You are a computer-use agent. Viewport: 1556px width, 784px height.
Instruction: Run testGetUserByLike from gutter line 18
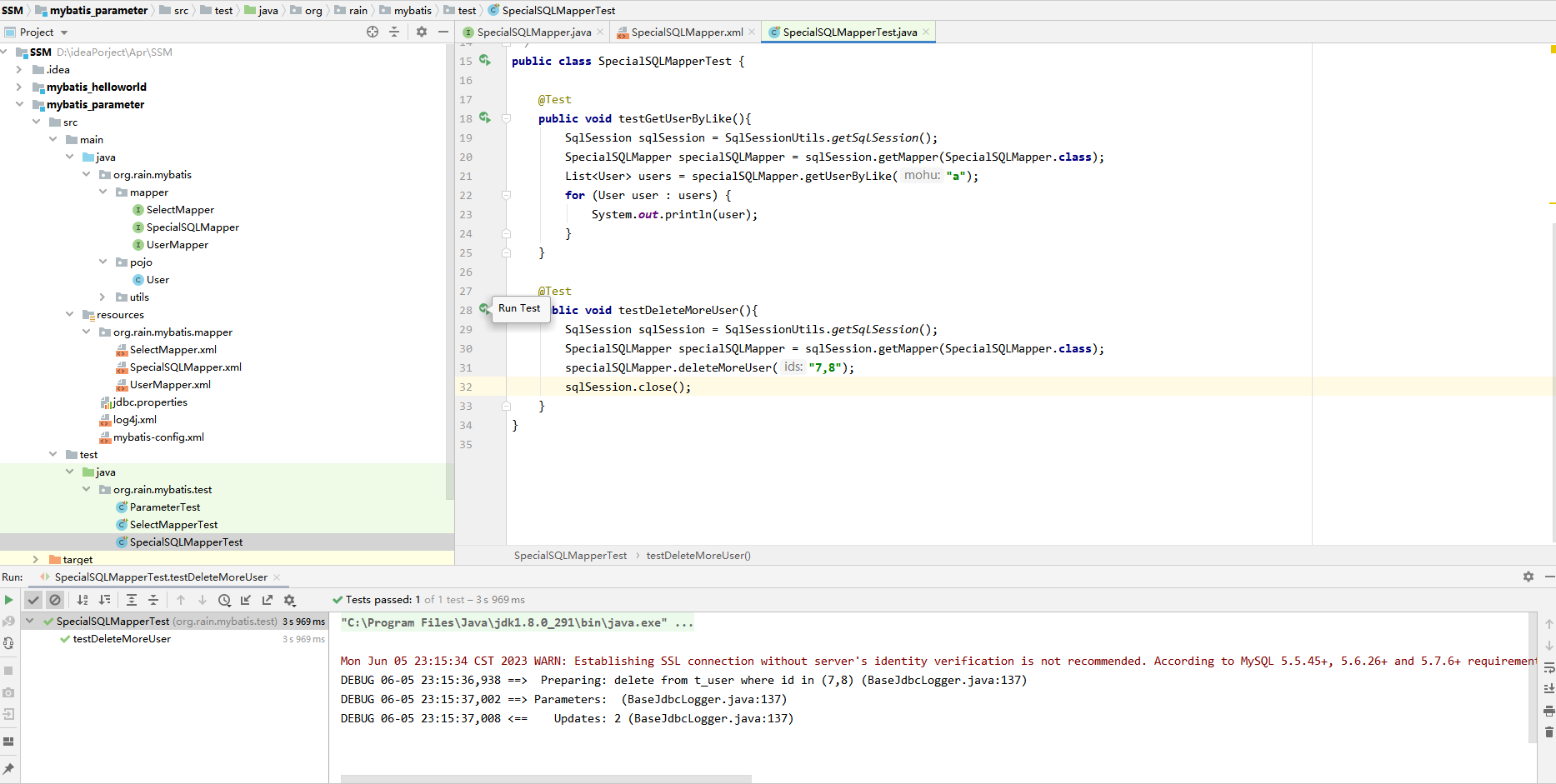coord(485,118)
